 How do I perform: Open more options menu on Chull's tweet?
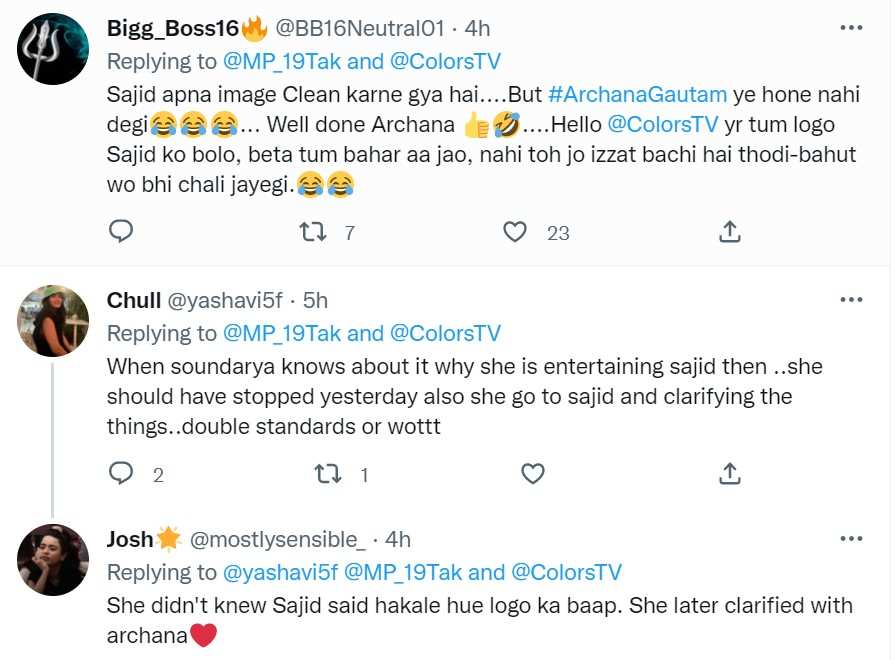[851, 299]
